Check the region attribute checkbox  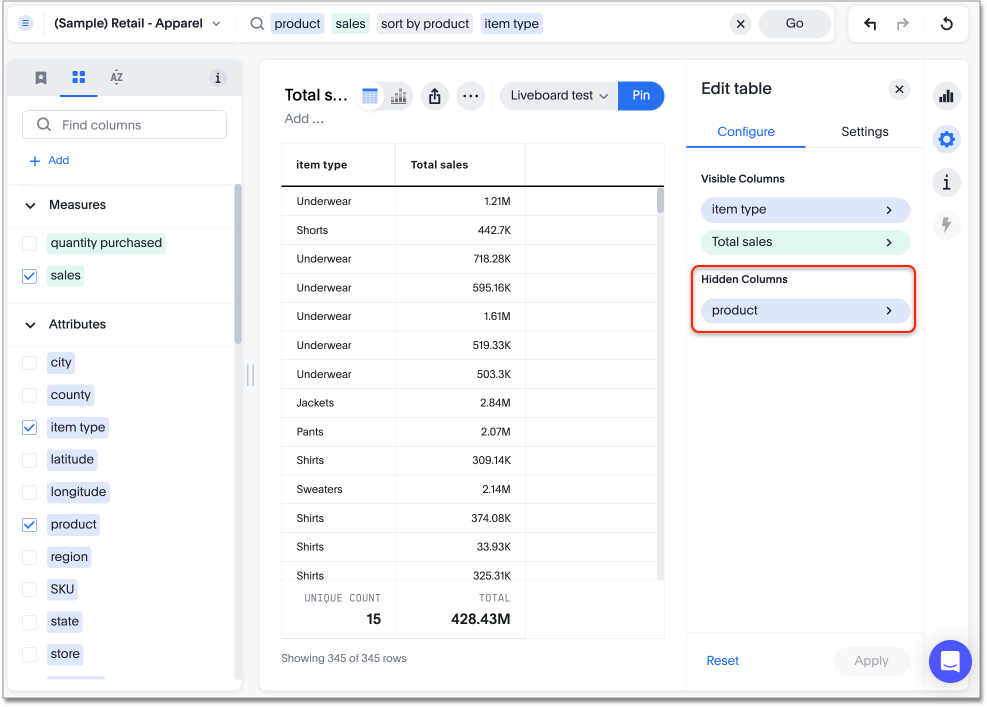30,557
